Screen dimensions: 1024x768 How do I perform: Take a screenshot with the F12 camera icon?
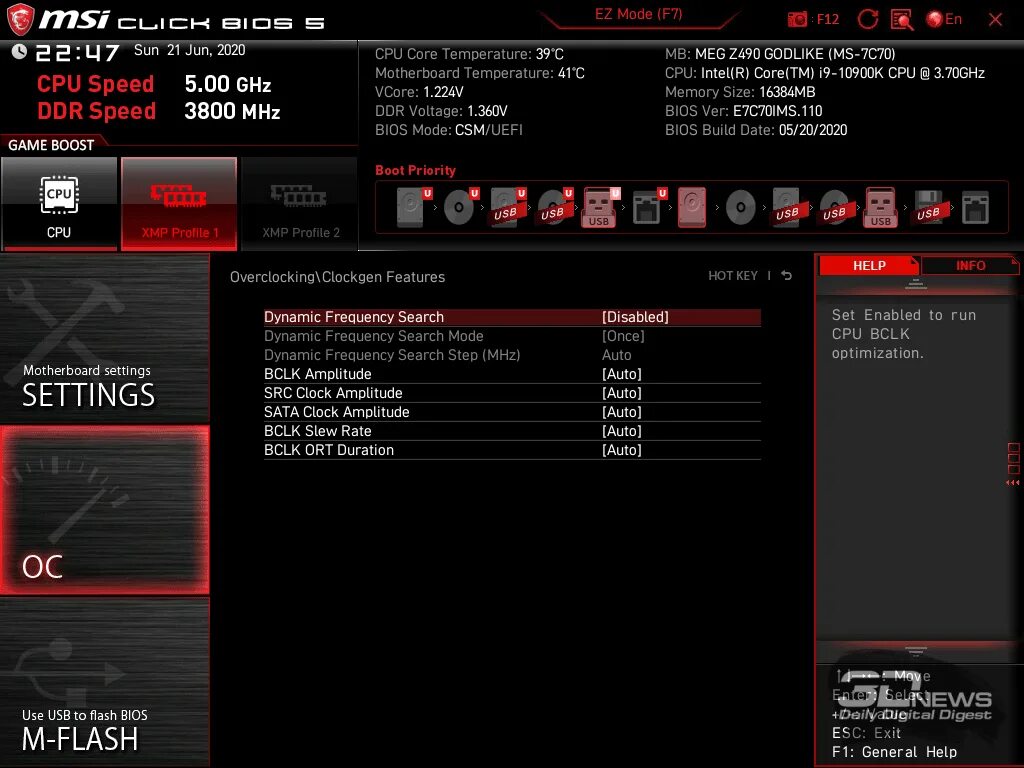(797, 20)
